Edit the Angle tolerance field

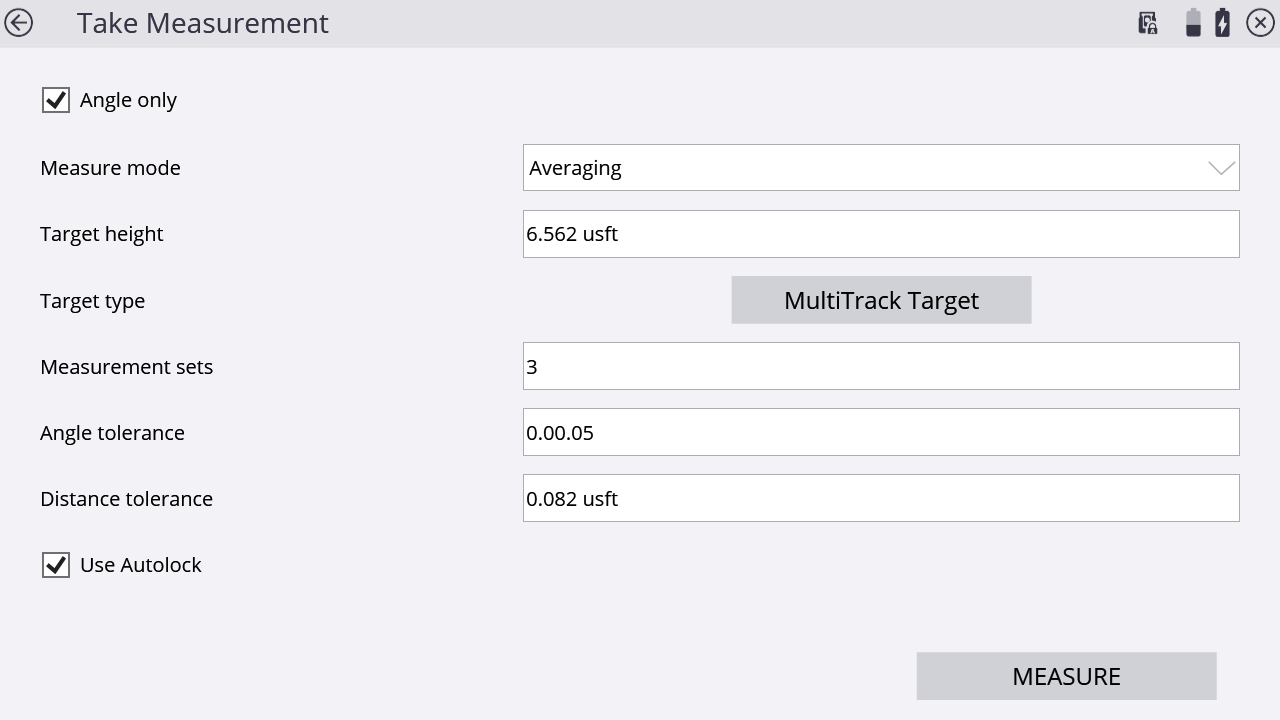[881, 432]
